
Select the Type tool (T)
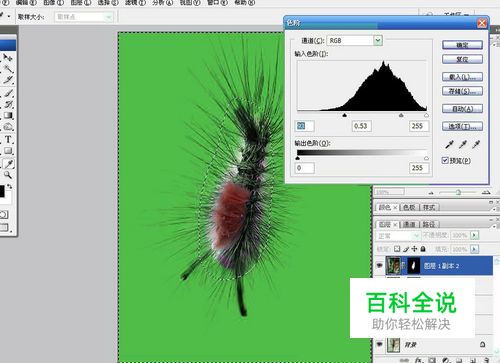(x=8, y=140)
